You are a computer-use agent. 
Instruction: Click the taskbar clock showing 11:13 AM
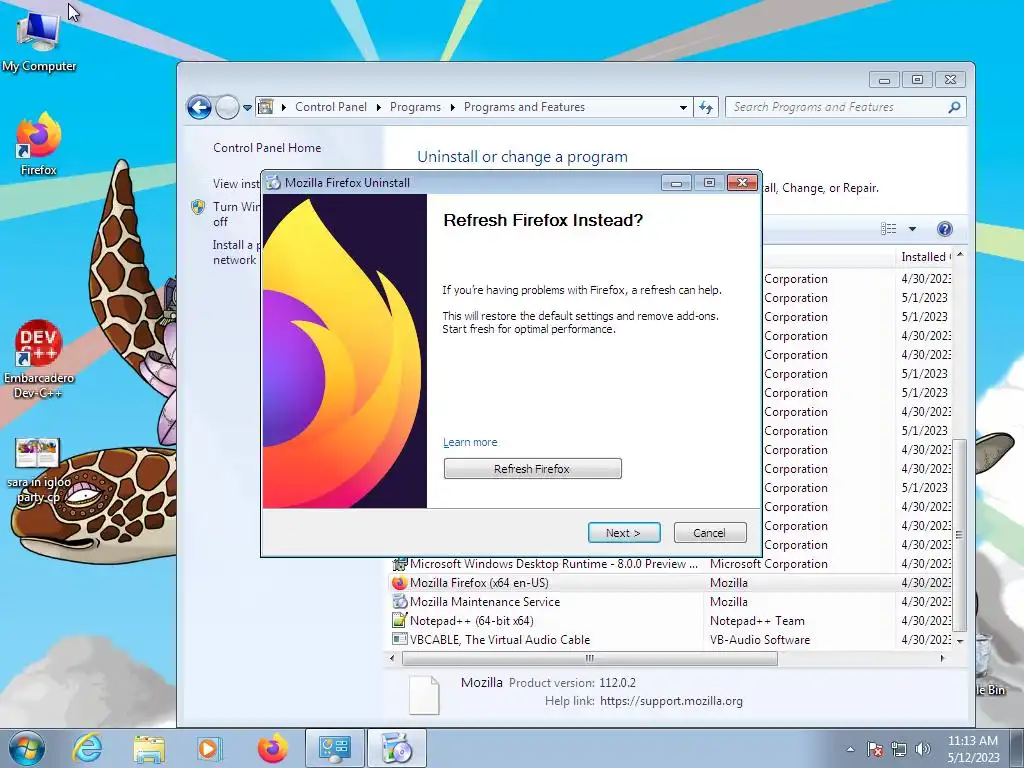[972, 749]
